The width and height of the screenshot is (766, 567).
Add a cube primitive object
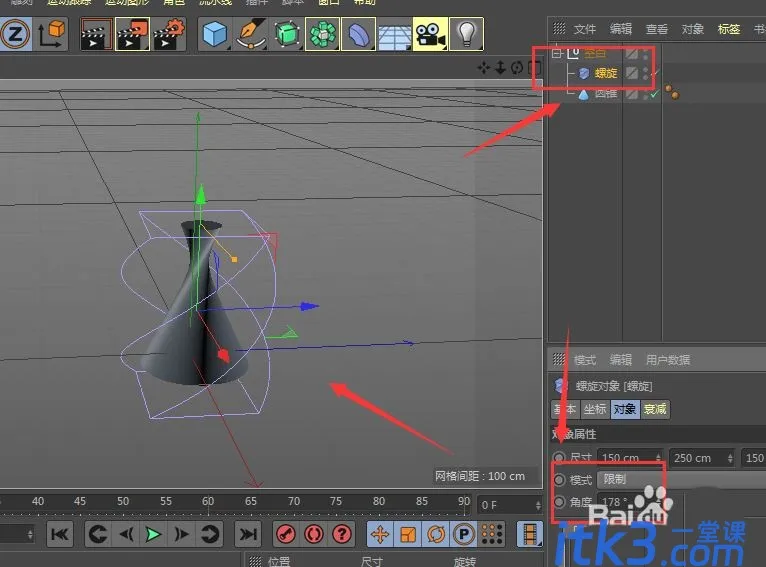[215, 34]
